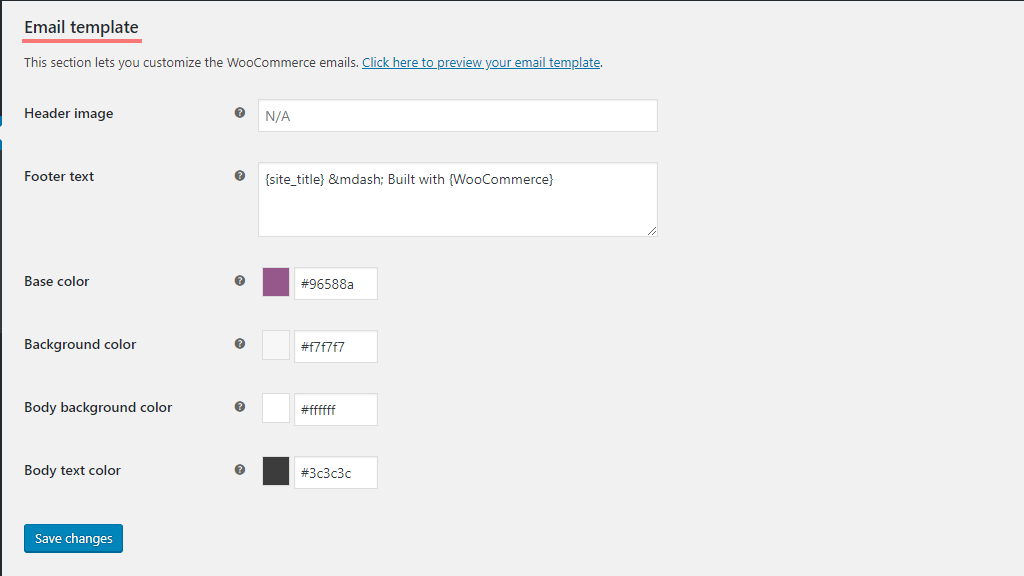The image size is (1024, 576).
Task: Click the help icon next to Footer text
Action: pos(240,176)
